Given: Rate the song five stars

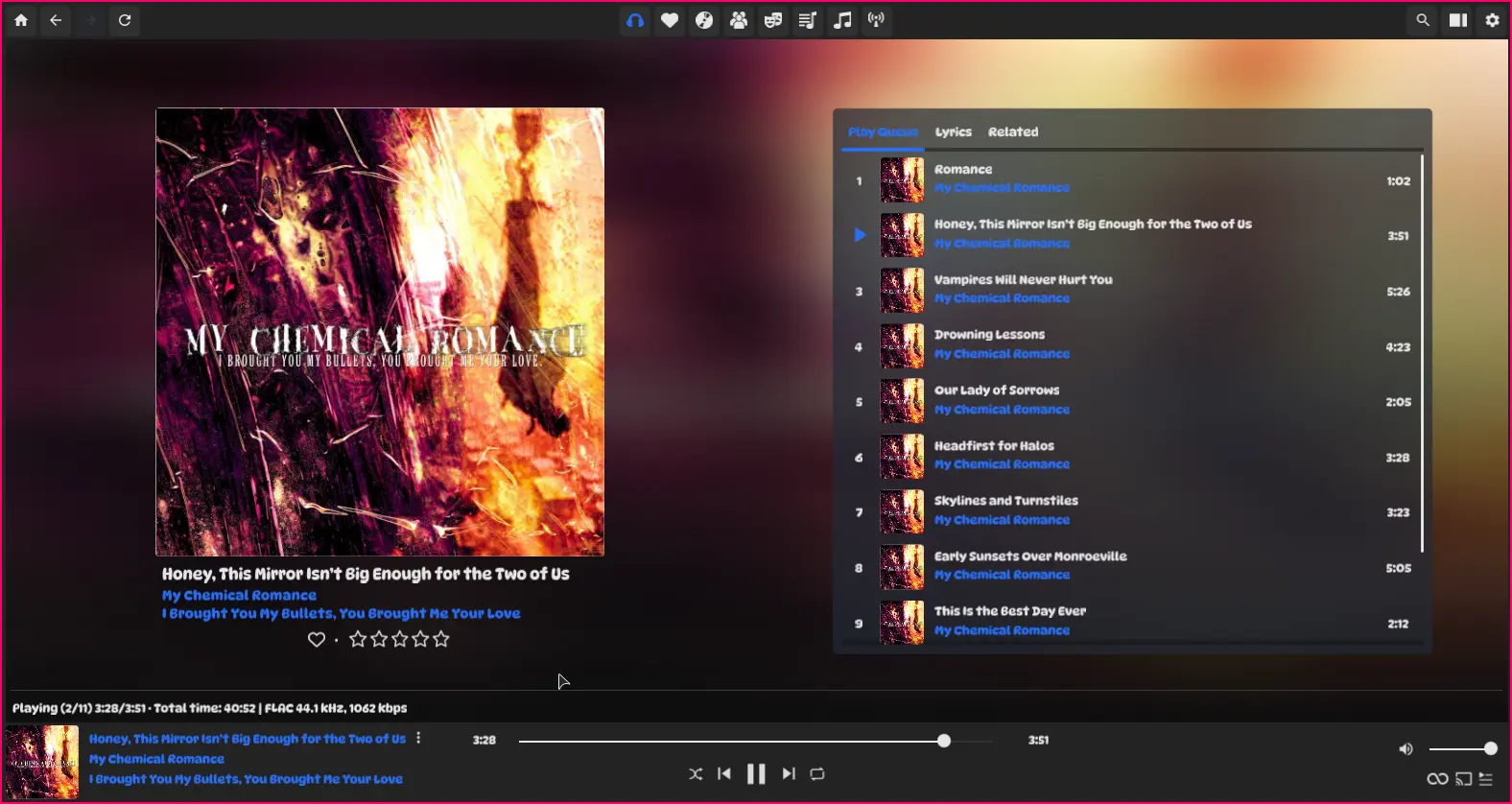Looking at the screenshot, I should (x=440, y=639).
